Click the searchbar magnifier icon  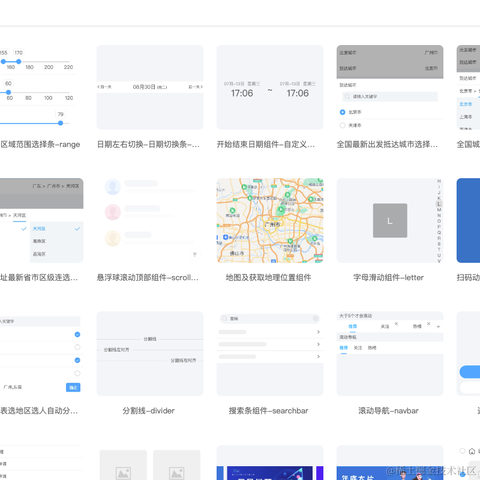225,318
